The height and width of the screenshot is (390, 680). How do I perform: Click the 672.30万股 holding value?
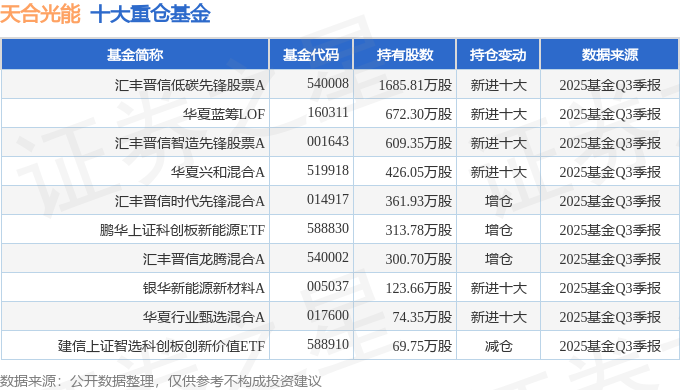pos(418,114)
